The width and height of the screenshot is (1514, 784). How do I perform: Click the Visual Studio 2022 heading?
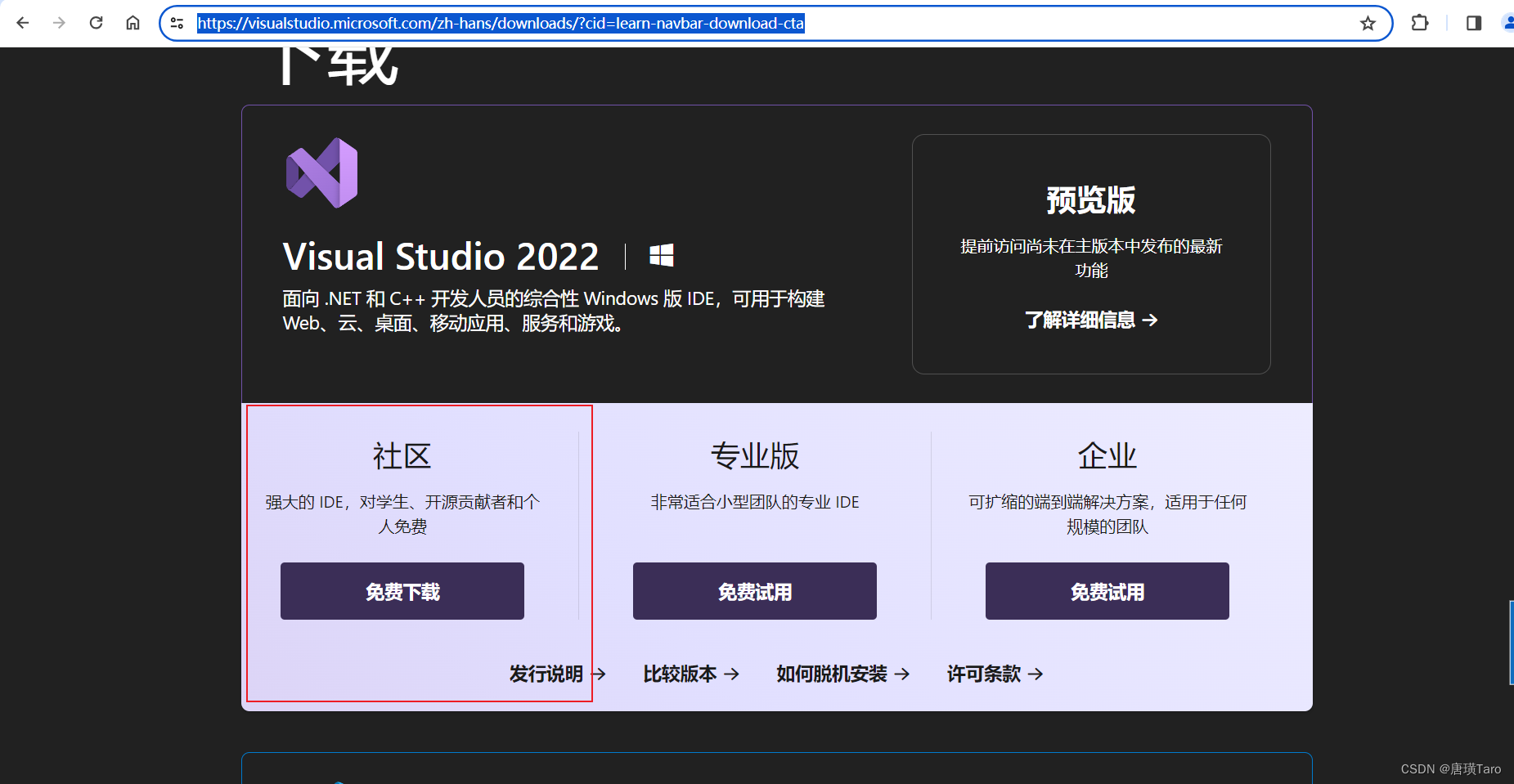tap(441, 257)
